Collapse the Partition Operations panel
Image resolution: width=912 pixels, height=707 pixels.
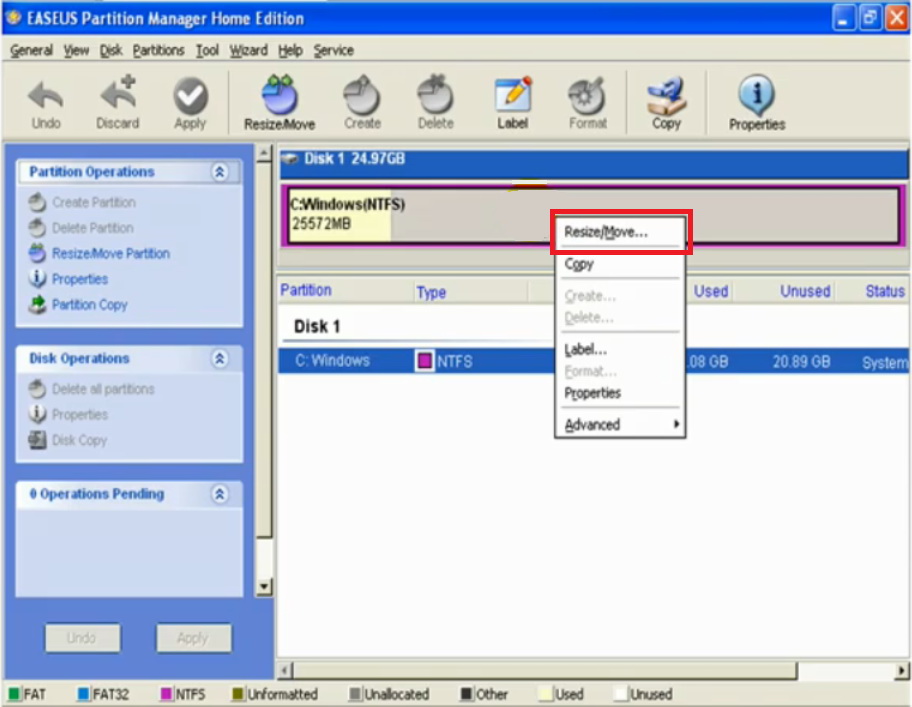click(219, 172)
